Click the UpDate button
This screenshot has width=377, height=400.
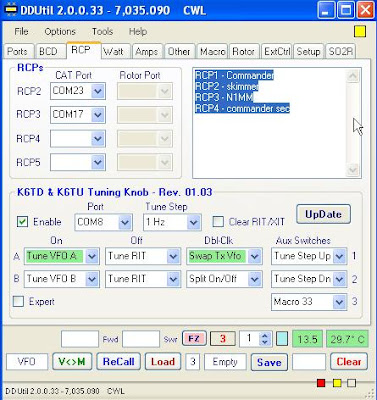[x=323, y=214]
